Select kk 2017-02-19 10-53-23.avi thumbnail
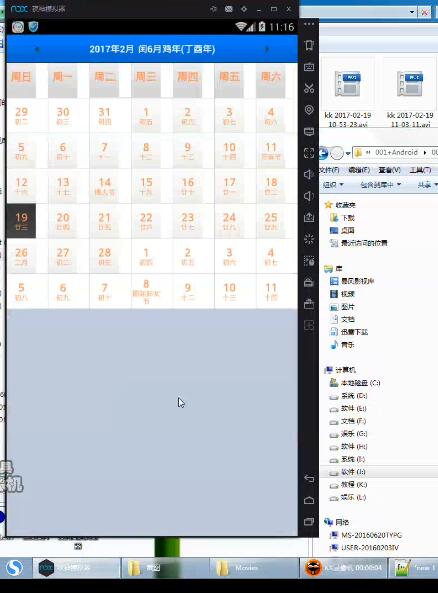The height and width of the screenshot is (593, 438). (x=348, y=93)
